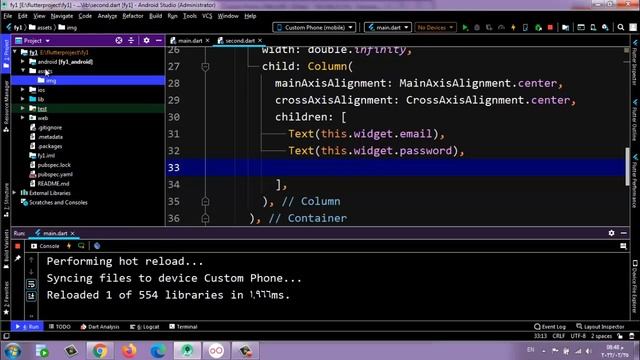The height and width of the screenshot is (360, 640).
Task: Click the Debug bug icon in toolbar
Action: click(477, 27)
